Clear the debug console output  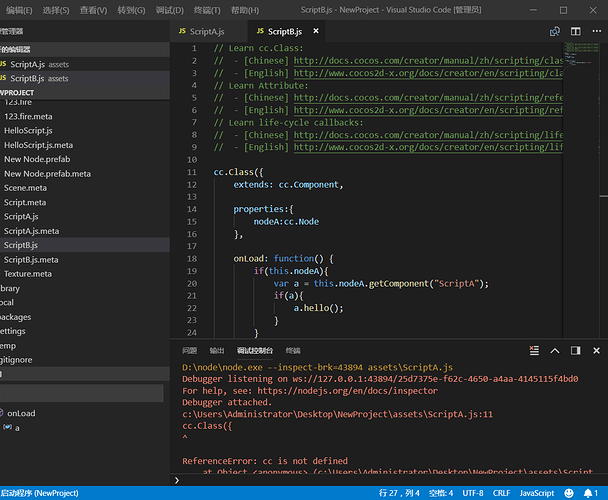pyautogui.click(x=536, y=351)
